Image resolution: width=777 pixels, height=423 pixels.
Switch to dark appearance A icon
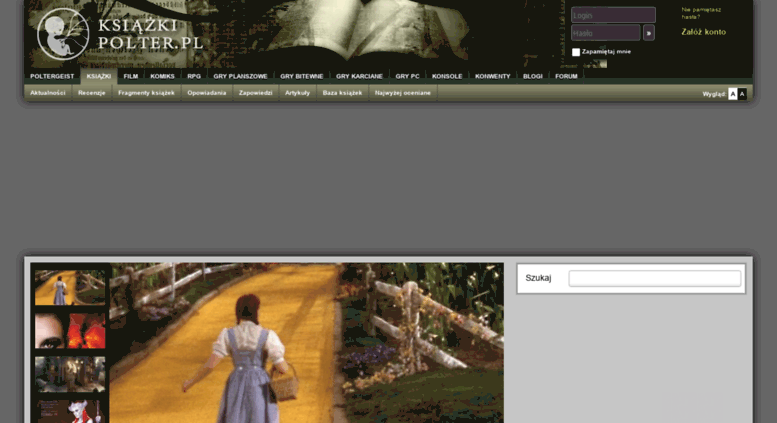pyautogui.click(x=742, y=94)
